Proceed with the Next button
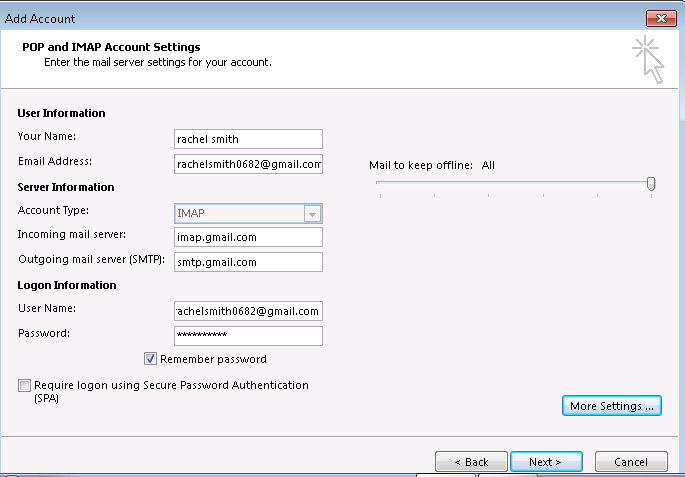The width and height of the screenshot is (685, 477). (546, 462)
